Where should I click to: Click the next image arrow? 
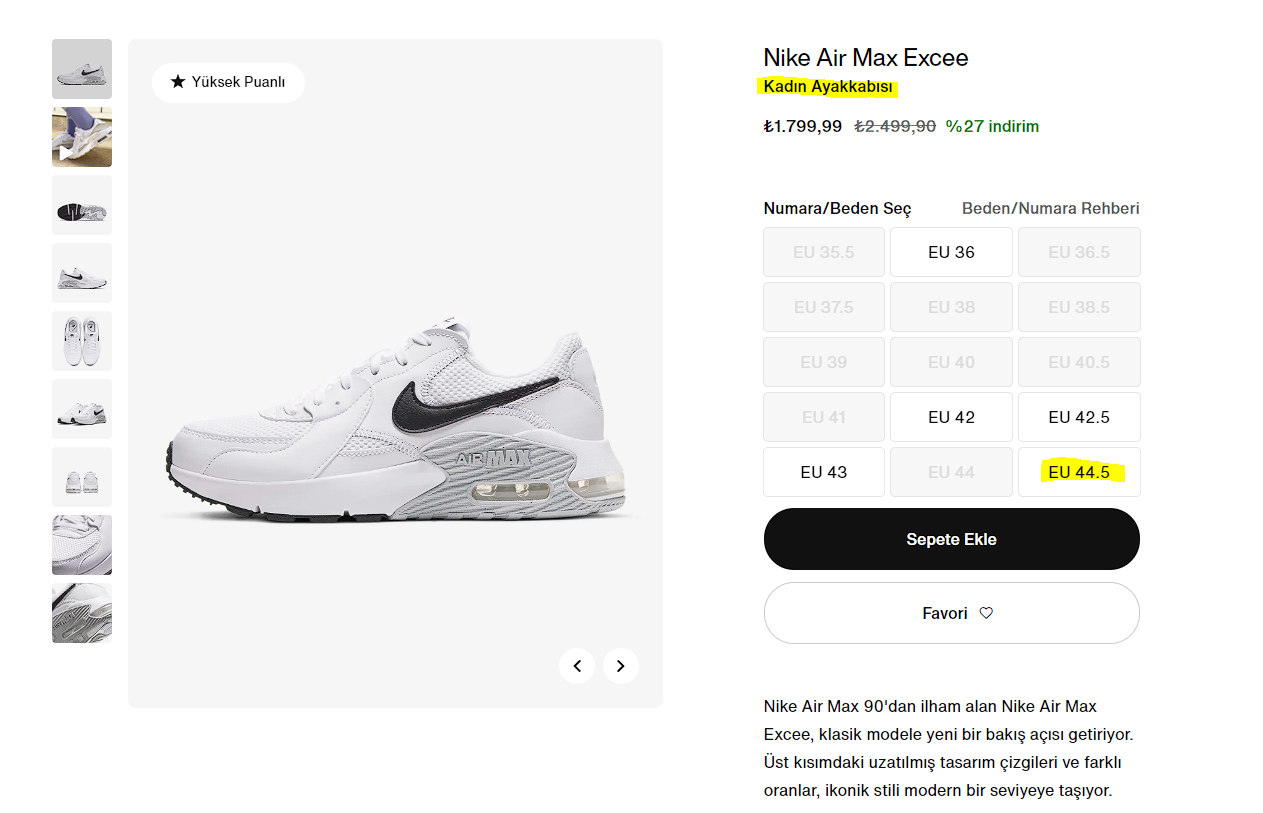click(x=620, y=666)
